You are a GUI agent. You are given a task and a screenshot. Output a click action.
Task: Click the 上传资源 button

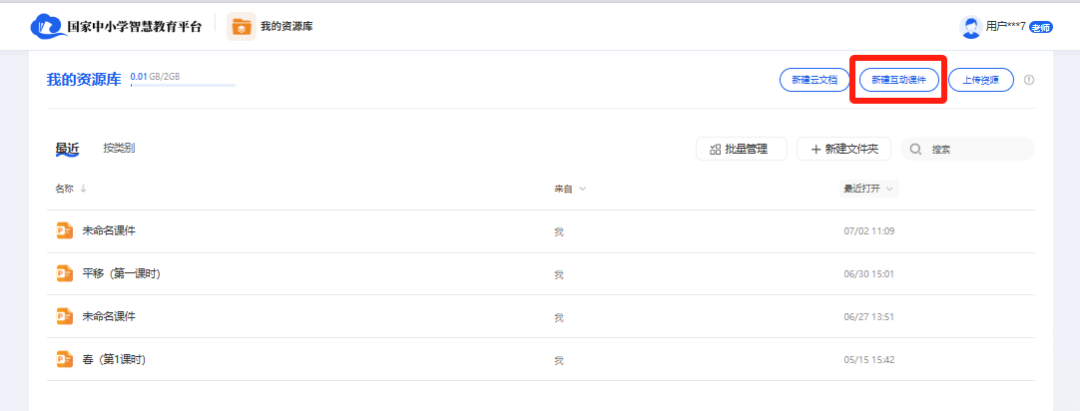(x=980, y=80)
